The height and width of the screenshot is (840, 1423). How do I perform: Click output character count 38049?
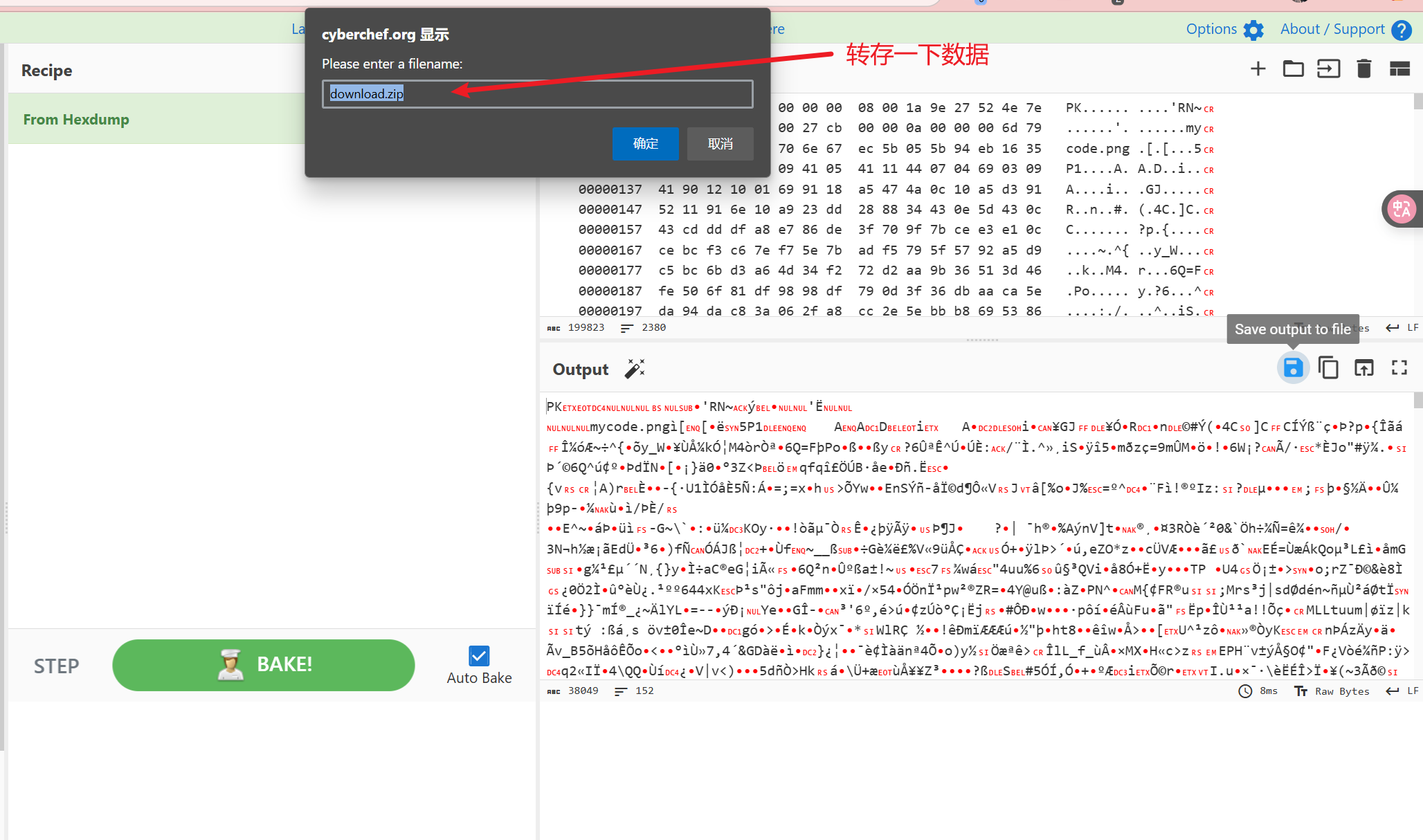coord(583,691)
